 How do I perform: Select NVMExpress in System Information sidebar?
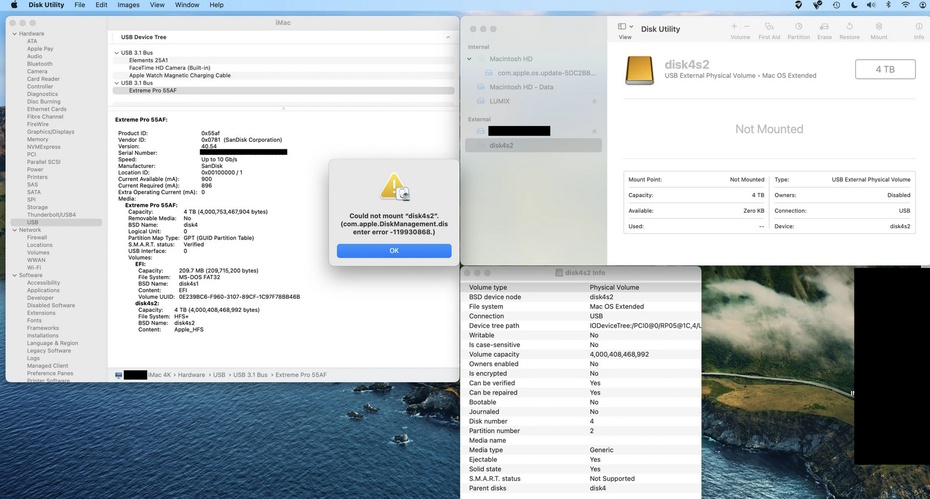(x=43, y=147)
